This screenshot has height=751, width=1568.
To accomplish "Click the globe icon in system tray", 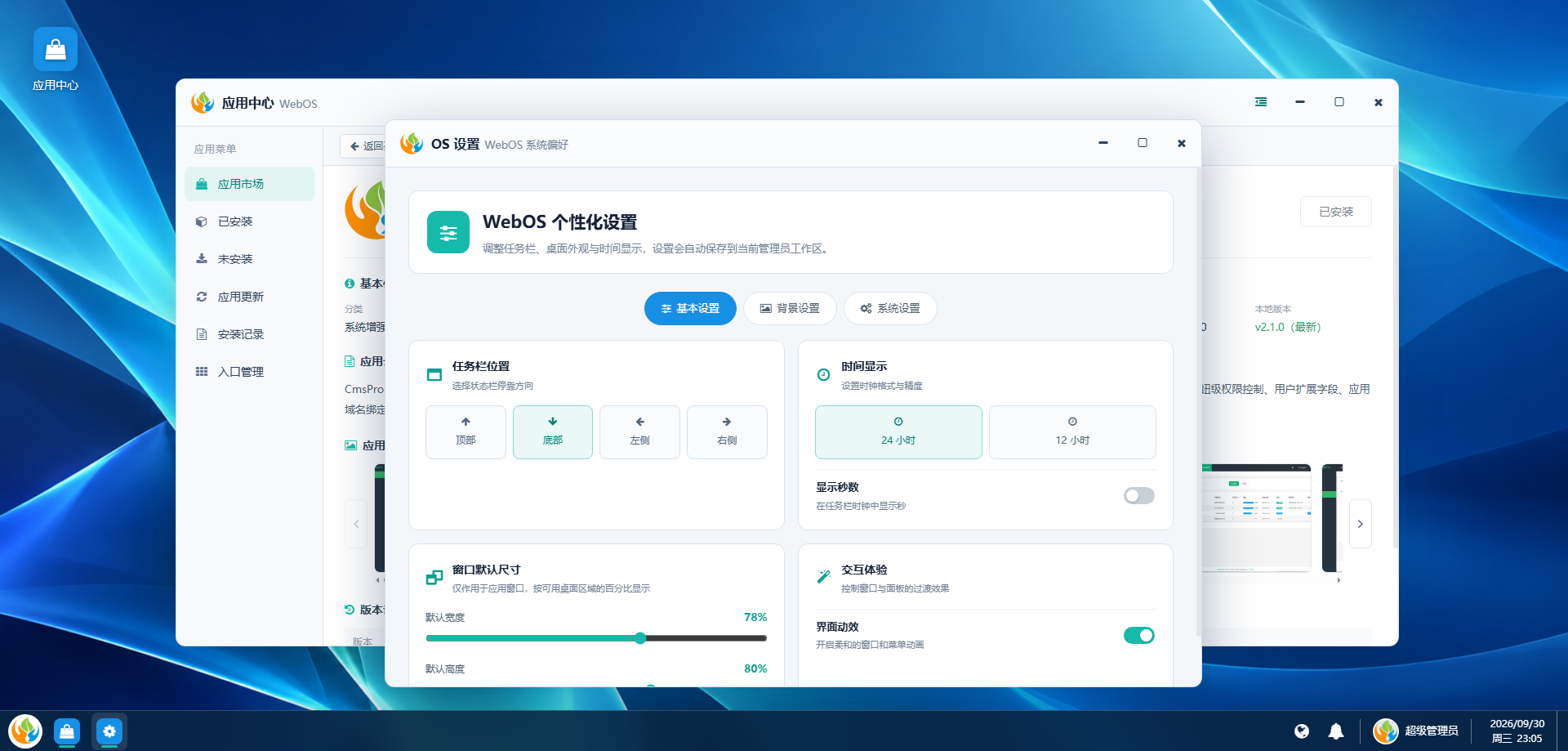I will coord(1302,731).
